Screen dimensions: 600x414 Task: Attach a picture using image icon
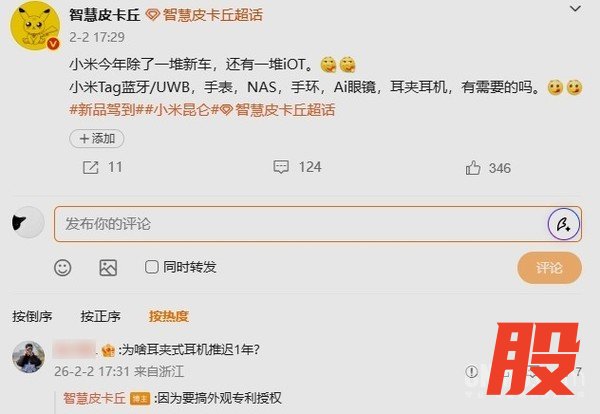pyautogui.click(x=108, y=267)
